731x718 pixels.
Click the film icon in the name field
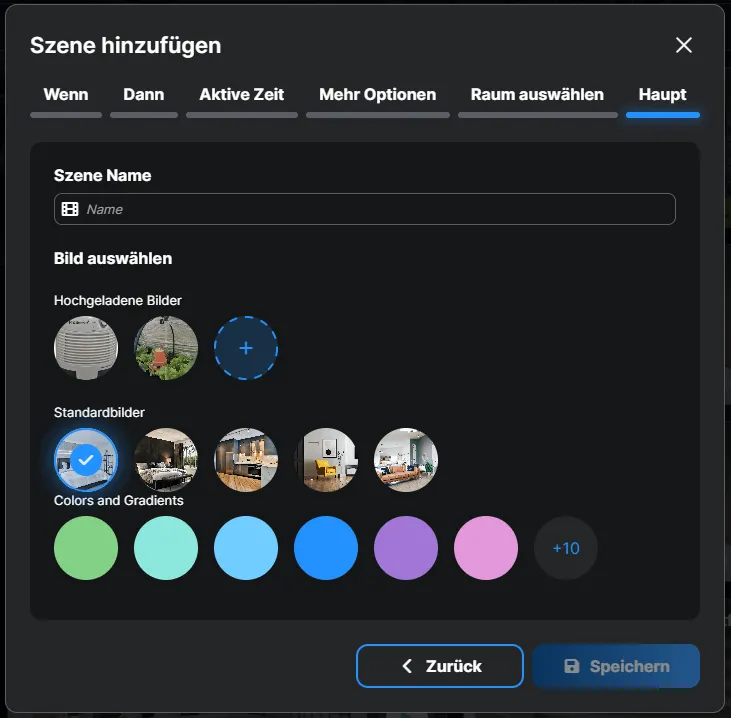70,209
